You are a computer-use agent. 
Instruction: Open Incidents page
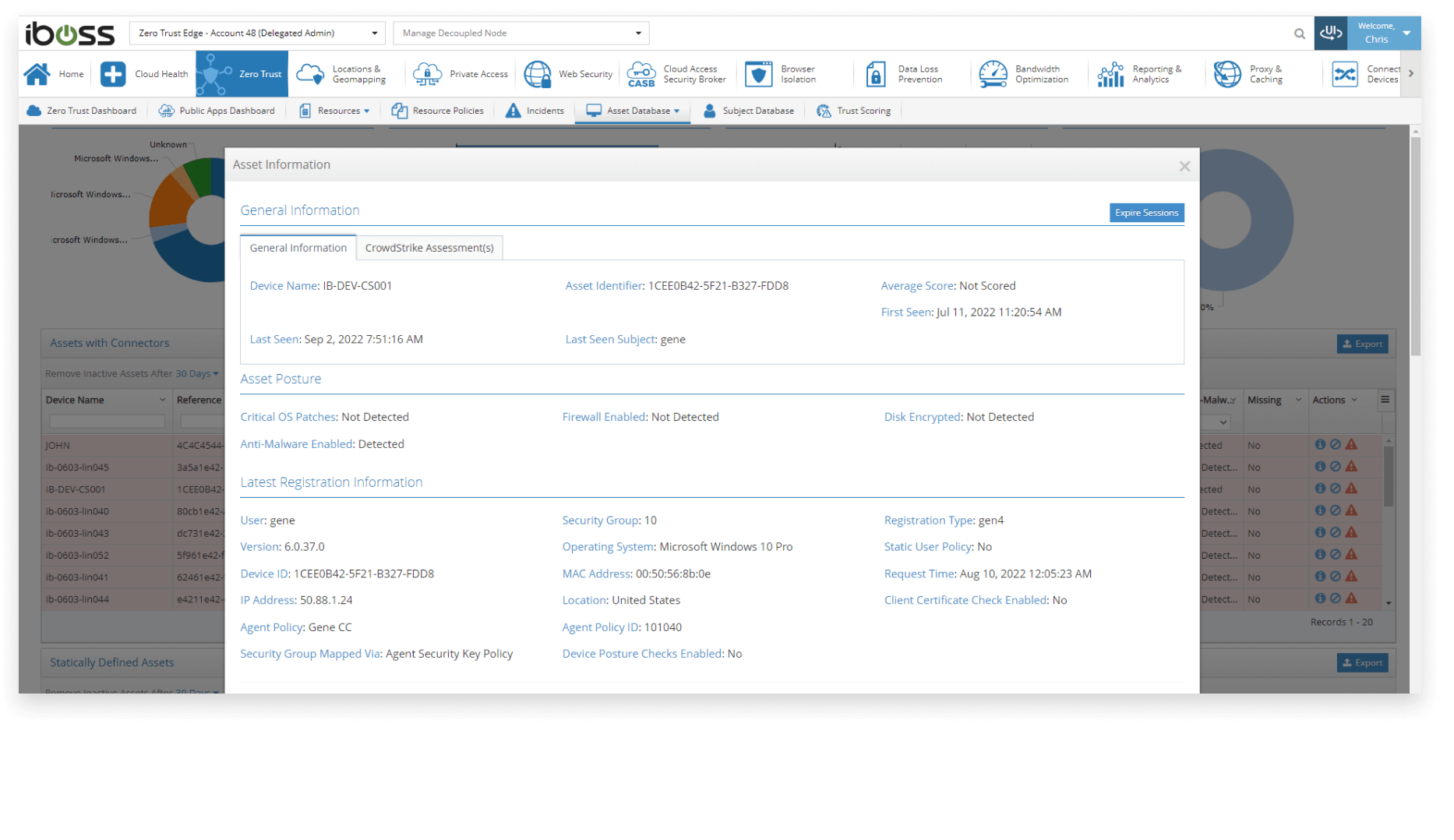tap(535, 111)
